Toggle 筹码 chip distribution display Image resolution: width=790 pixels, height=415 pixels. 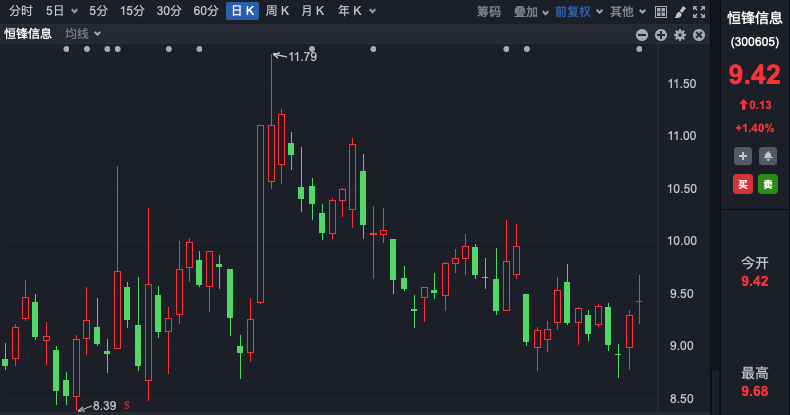[x=489, y=11]
